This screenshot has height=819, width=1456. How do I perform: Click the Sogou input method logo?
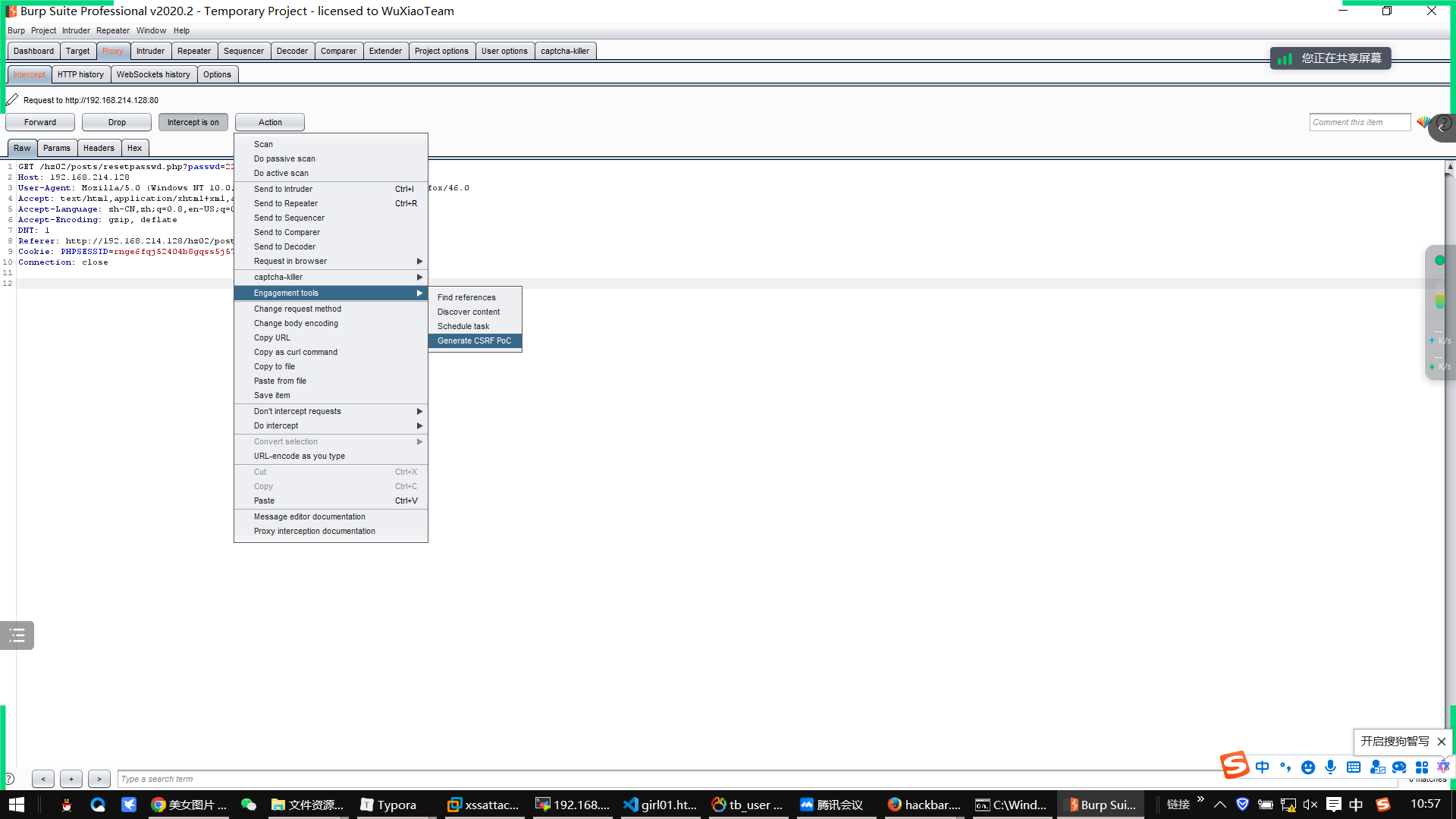(x=1235, y=765)
